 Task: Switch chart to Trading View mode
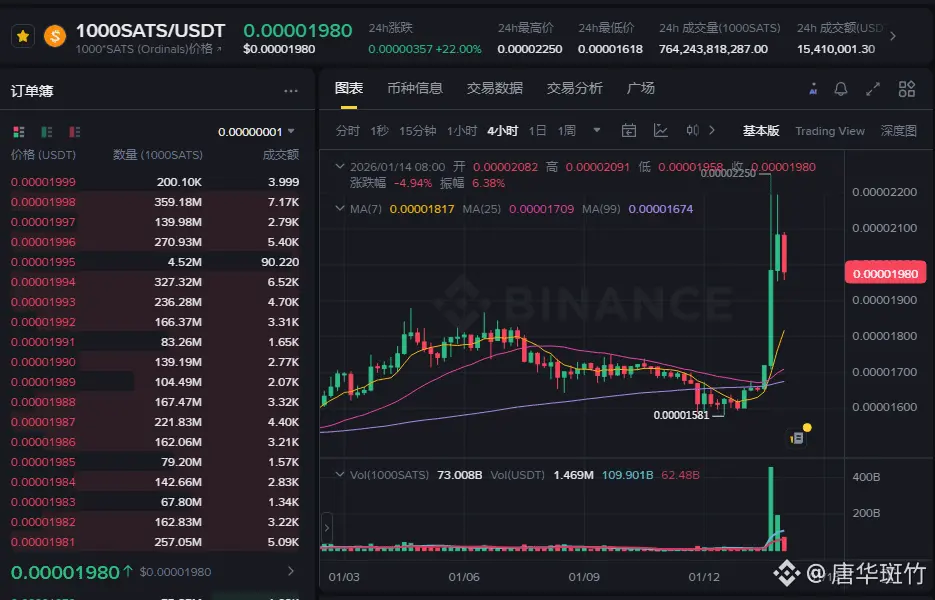(829, 131)
